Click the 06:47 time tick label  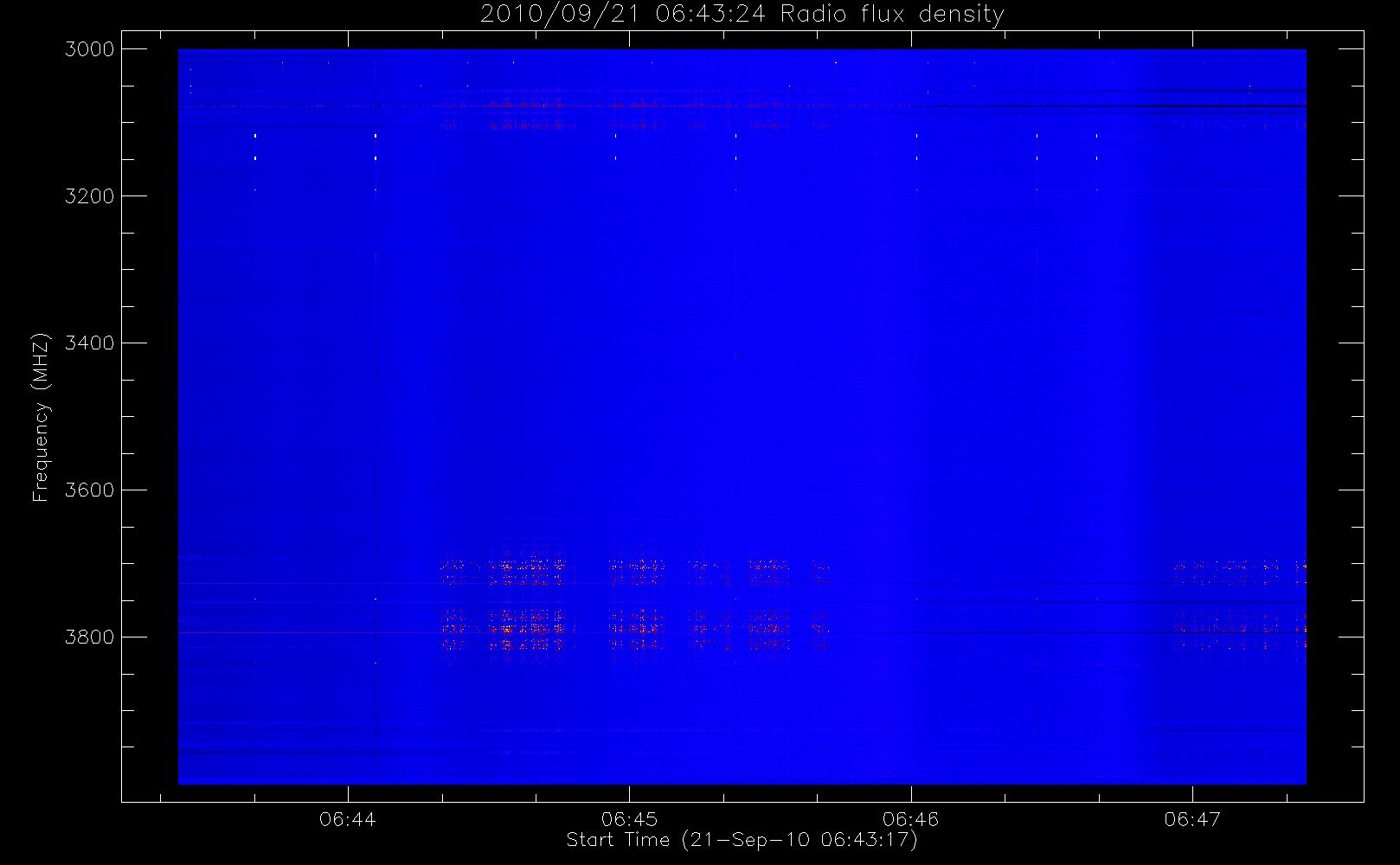click(x=1192, y=819)
